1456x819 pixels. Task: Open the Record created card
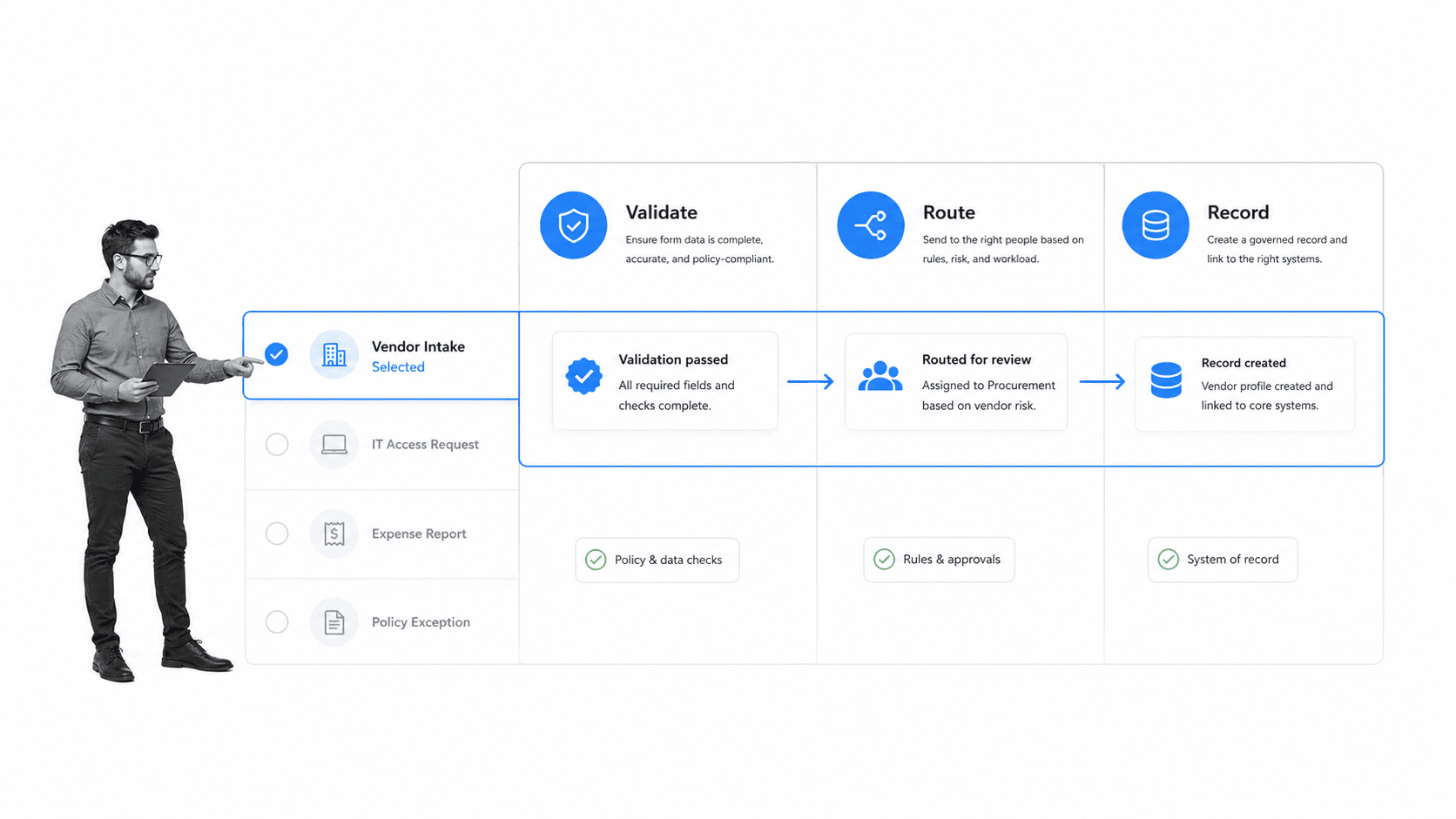[x=1245, y=384]
